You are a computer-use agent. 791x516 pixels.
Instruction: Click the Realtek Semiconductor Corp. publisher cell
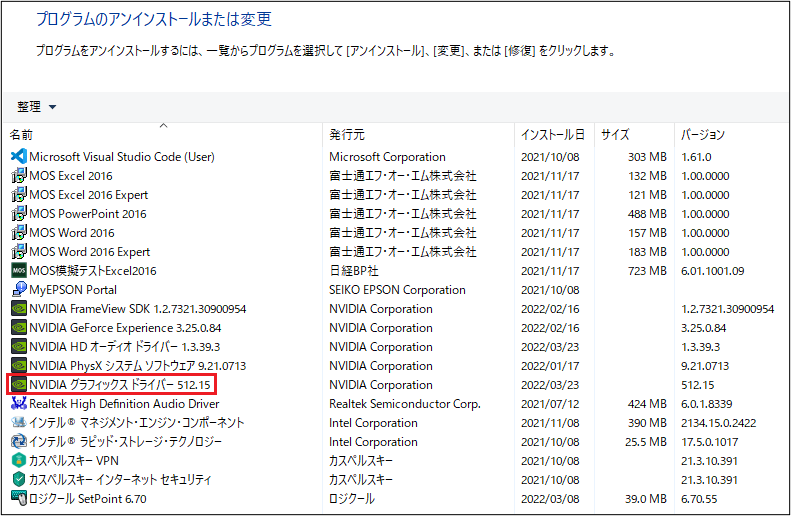tap(405, 404)
